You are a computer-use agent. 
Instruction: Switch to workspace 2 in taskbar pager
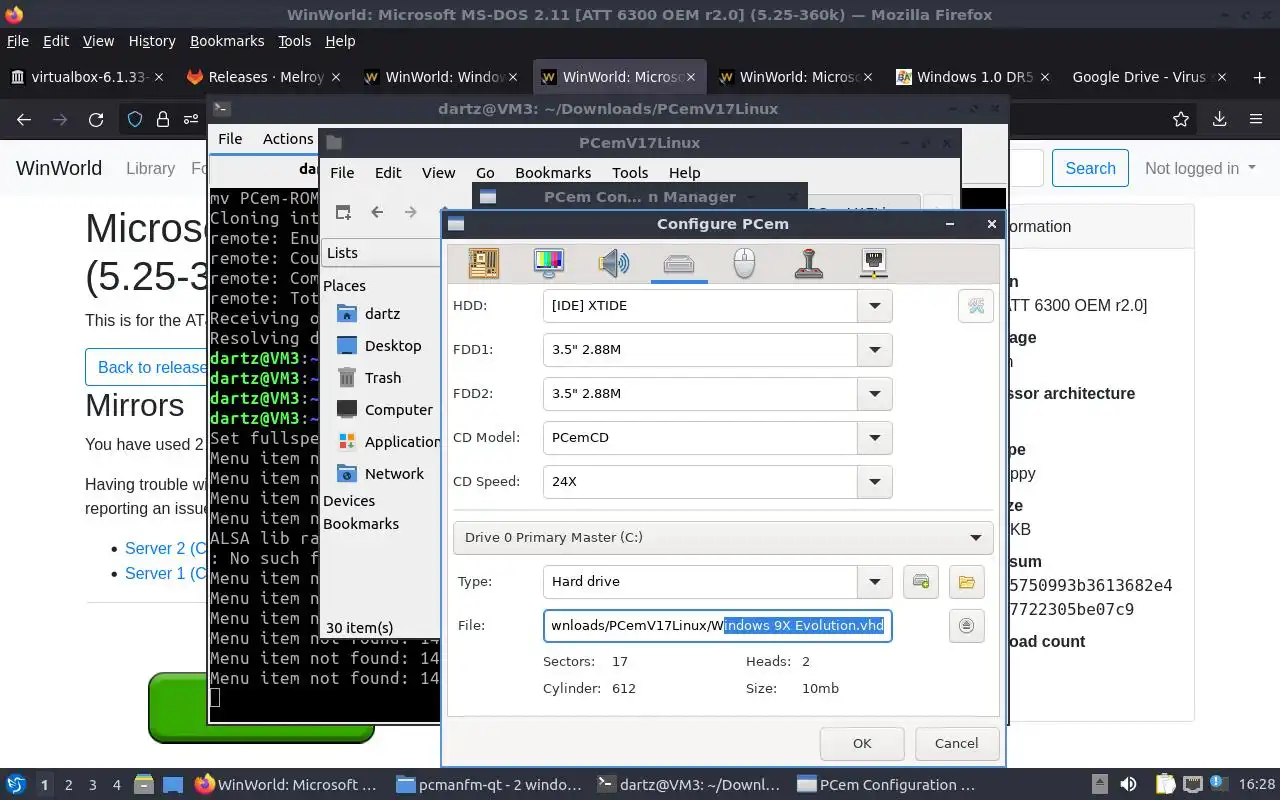click(x=69, y=785)
